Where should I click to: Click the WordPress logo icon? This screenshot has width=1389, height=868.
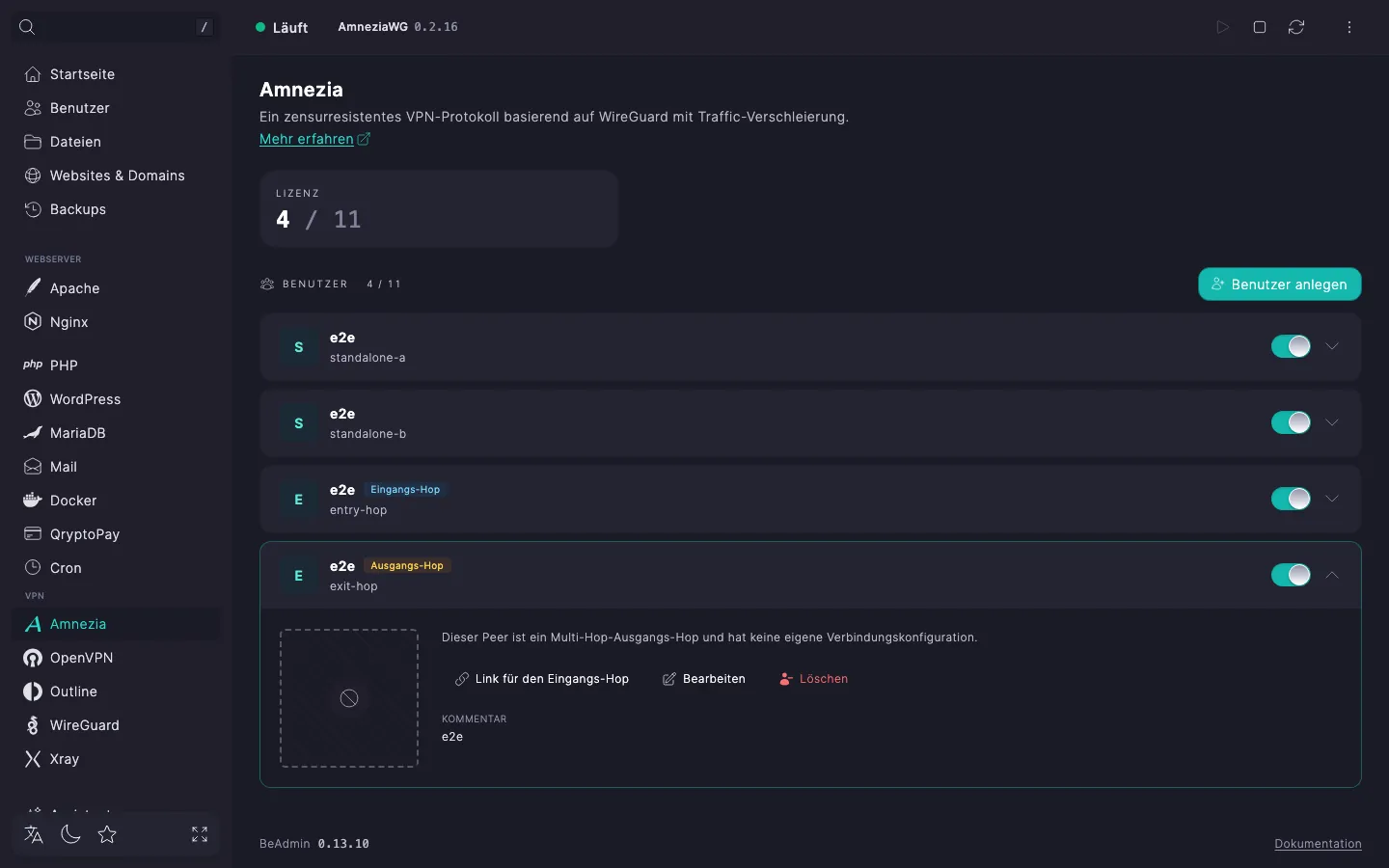(33, 399)
